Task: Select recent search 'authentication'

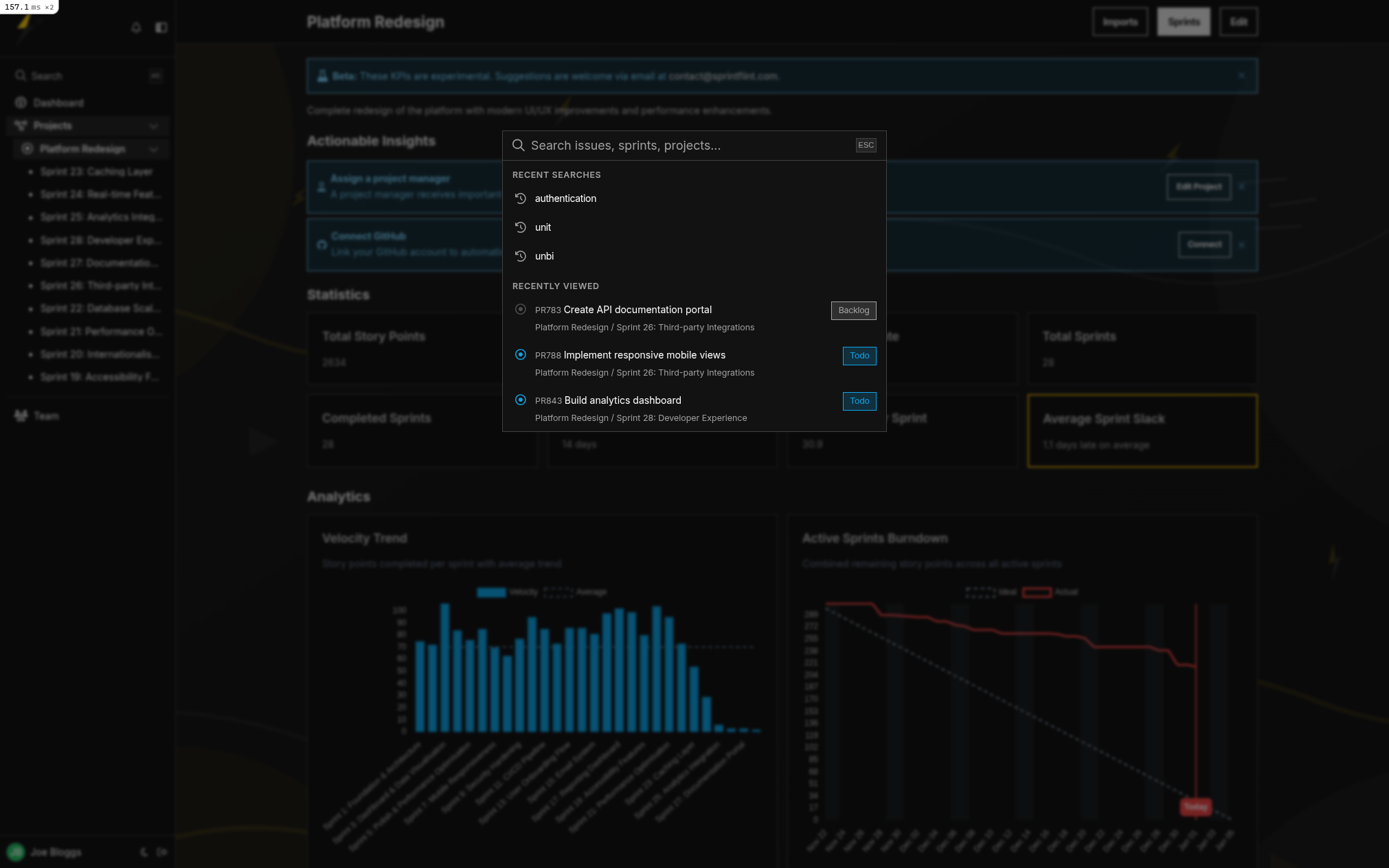Action: click(x=565, y=198)
